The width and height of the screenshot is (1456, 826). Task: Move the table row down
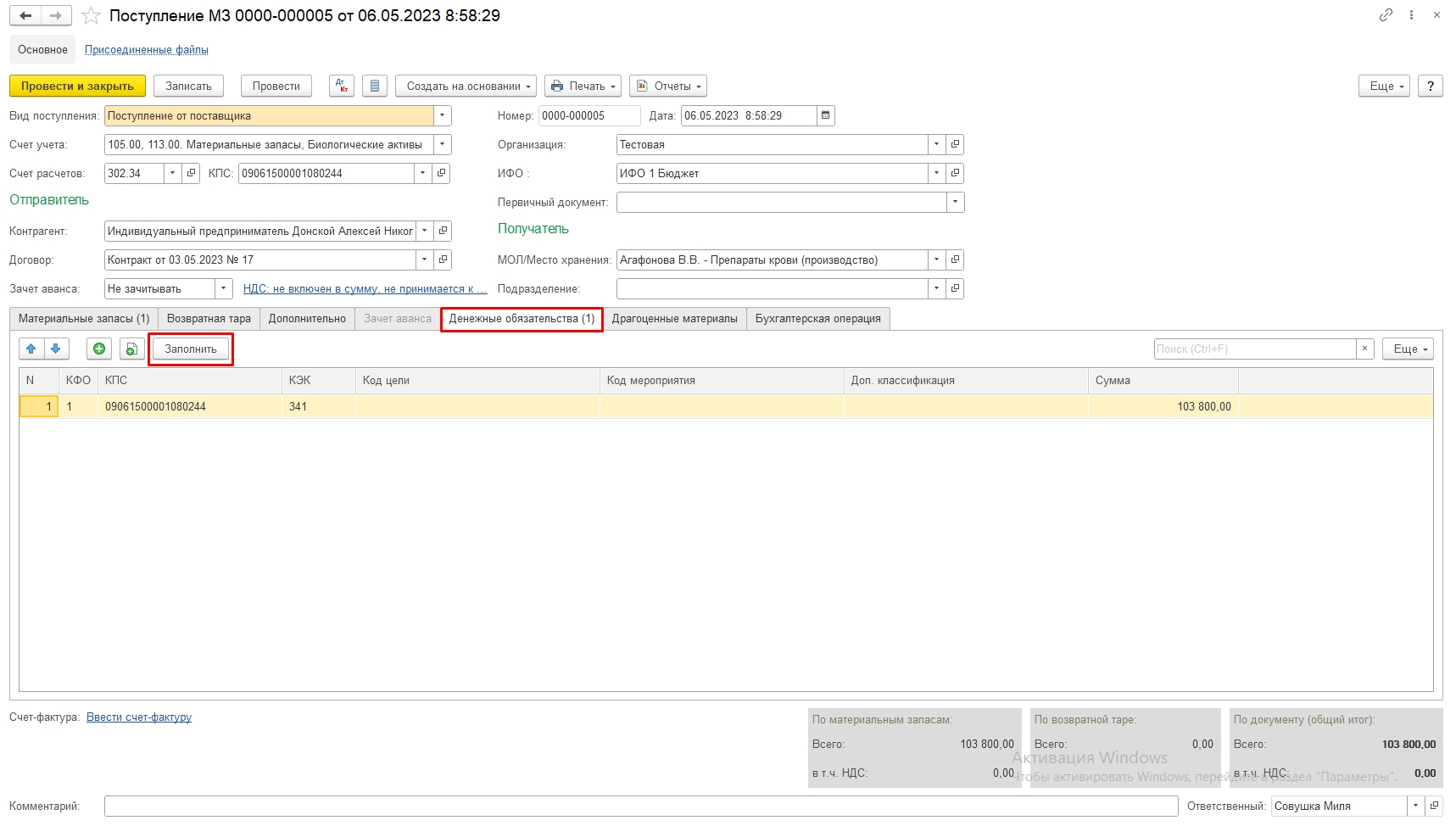56,349
